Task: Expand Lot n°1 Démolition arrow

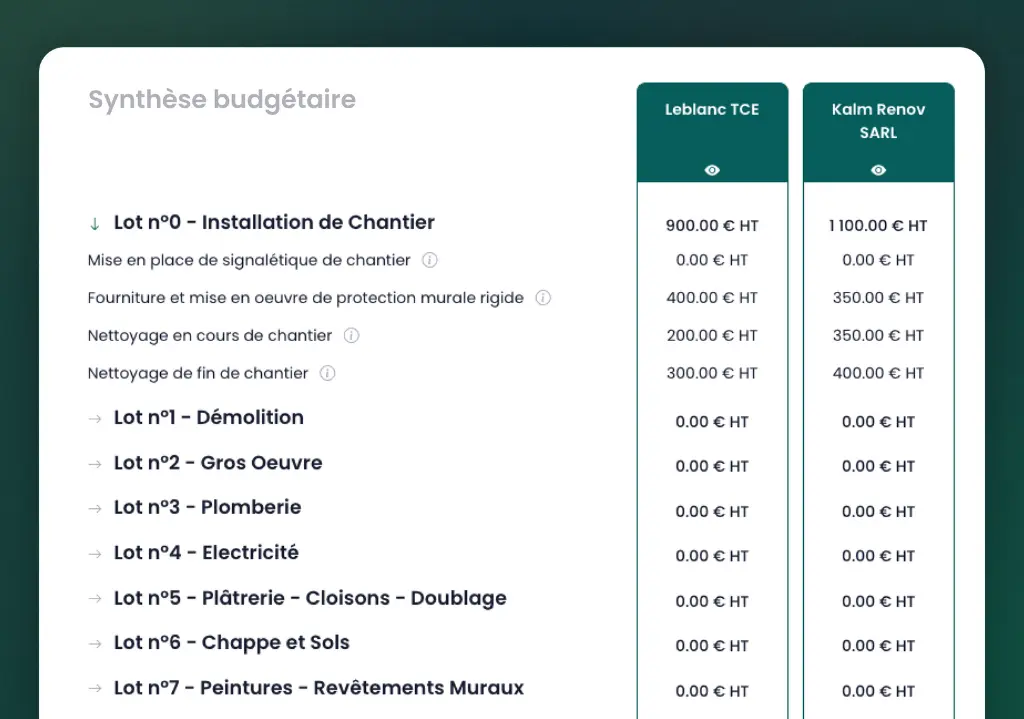Action: coord(95,419)
